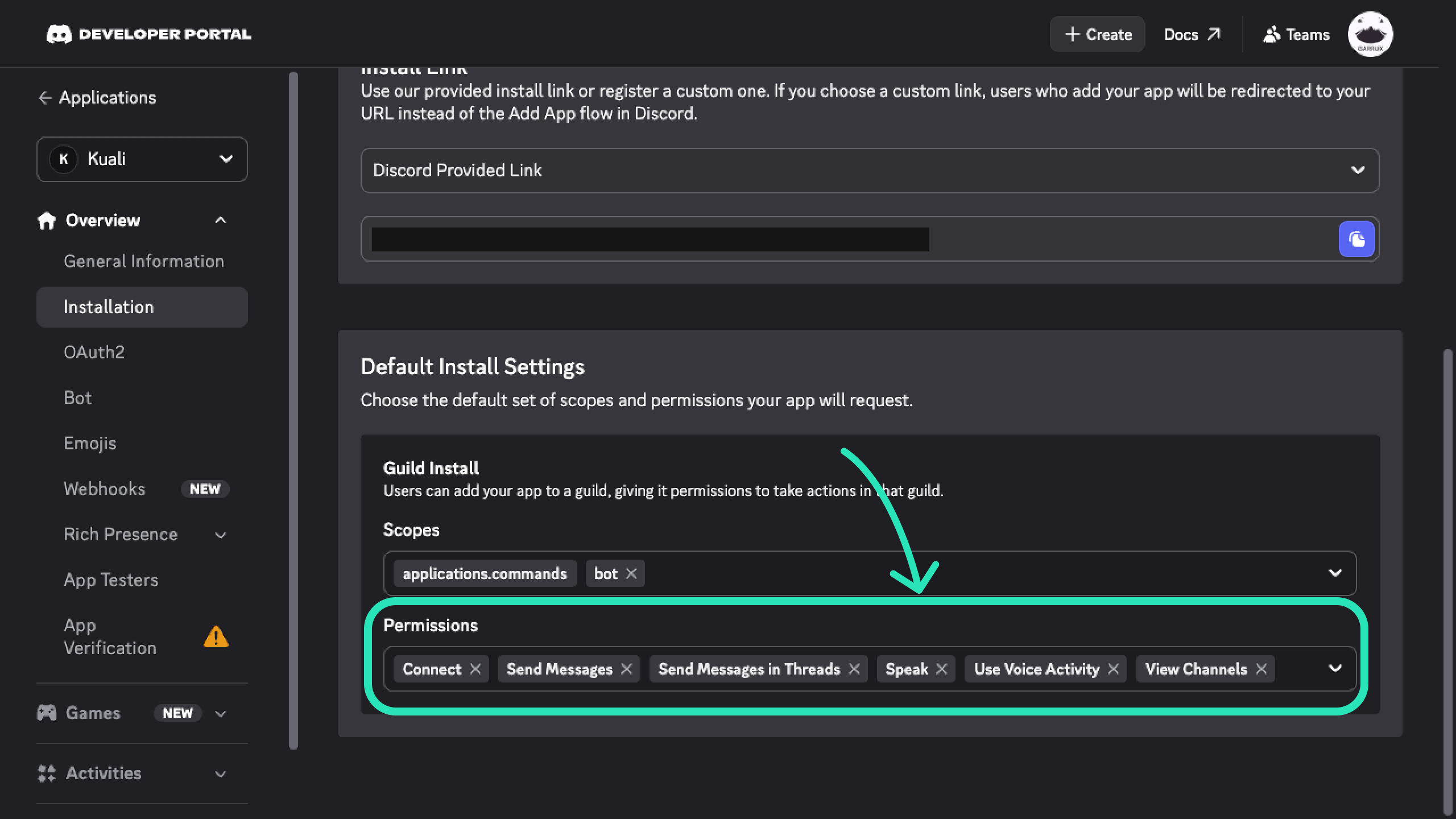Remove the Send Messages permission
The image size is (1456, 819).
(x=626, y=669)
